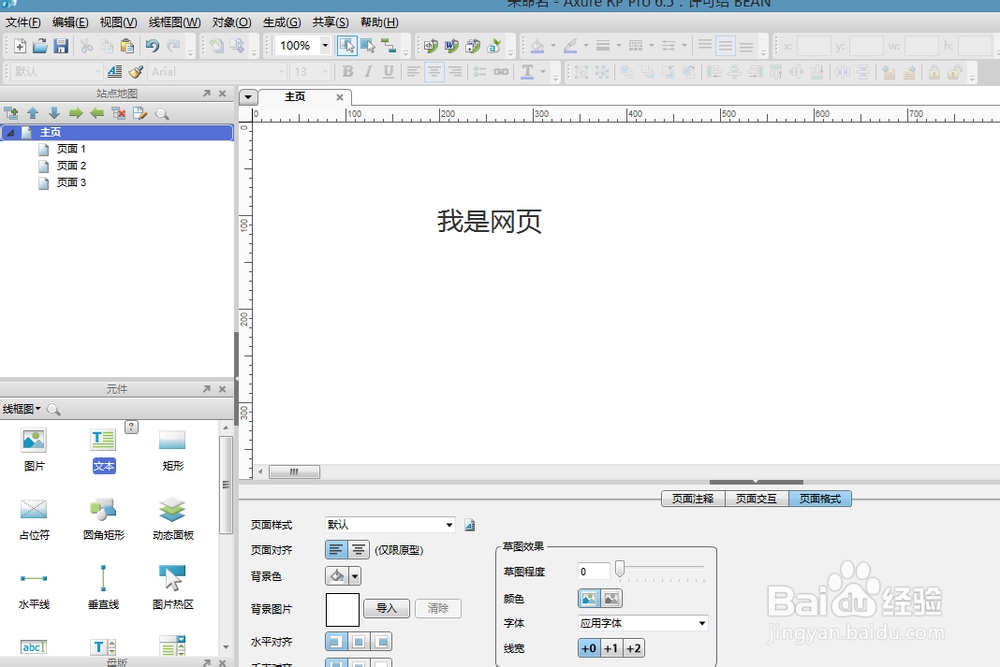Choose the grayscale sketch effect option
This screenshot has width=1000, height=667.
[611, 598]
